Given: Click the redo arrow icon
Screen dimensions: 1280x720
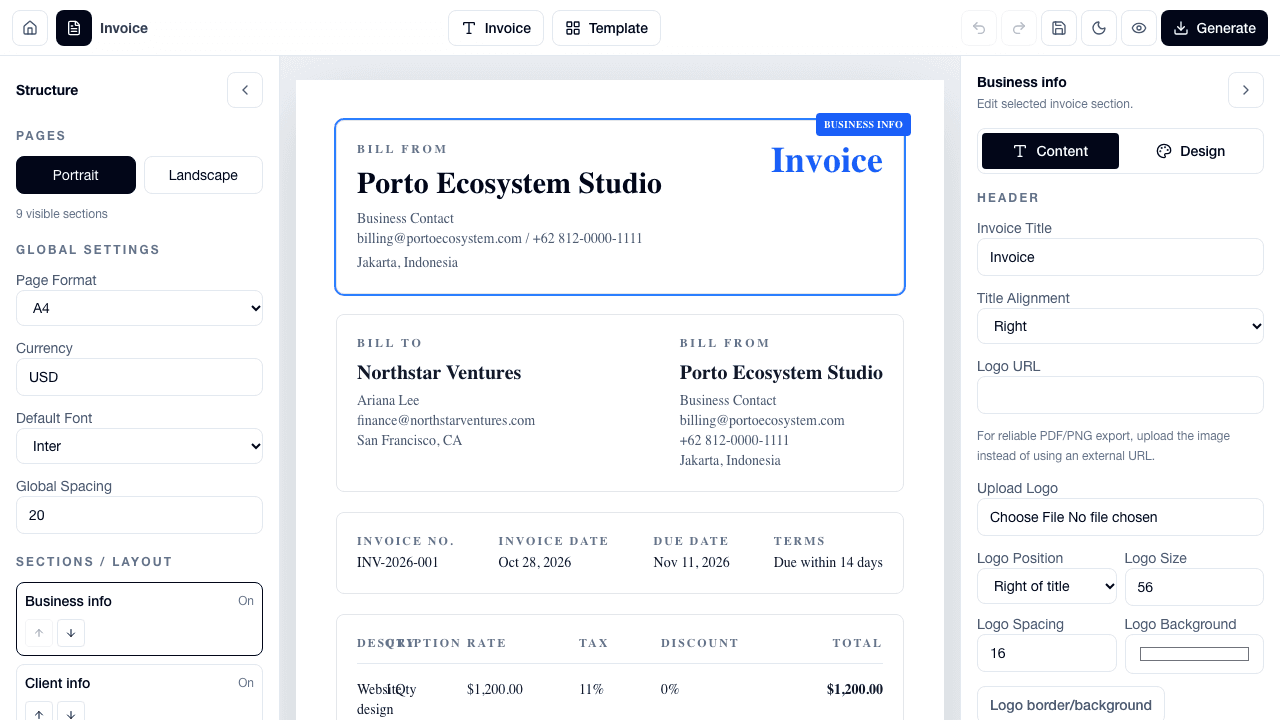Looking at the screenshot, I should (1019, 28).
